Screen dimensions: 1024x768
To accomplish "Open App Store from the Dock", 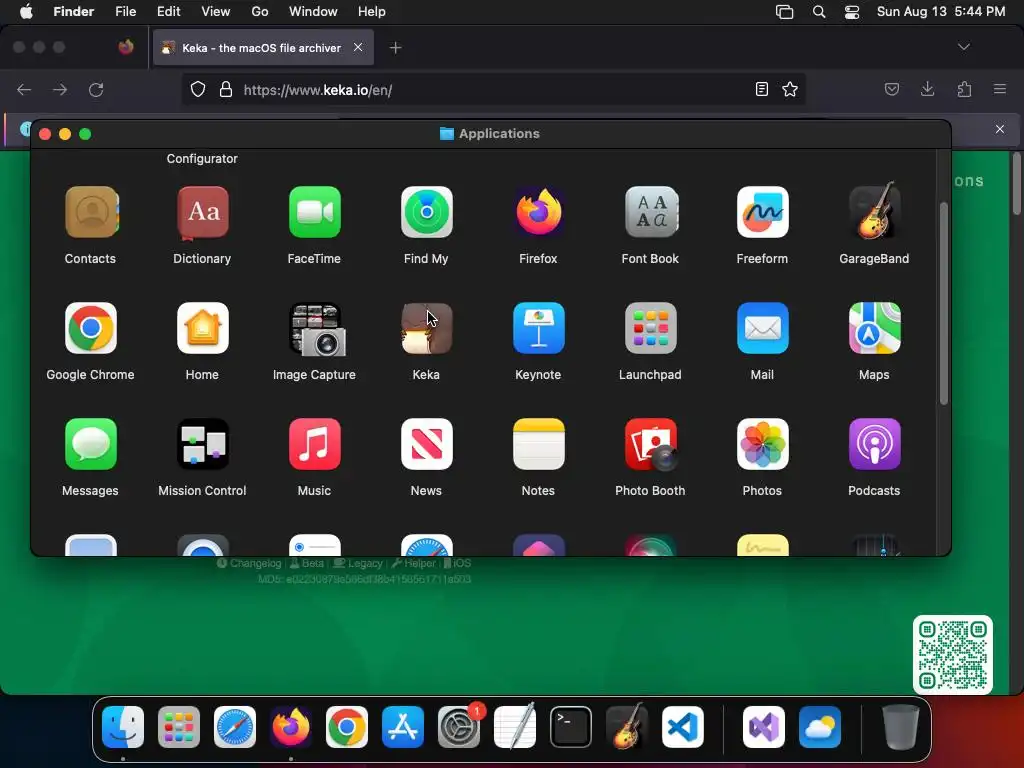I will tap(403, 727).
